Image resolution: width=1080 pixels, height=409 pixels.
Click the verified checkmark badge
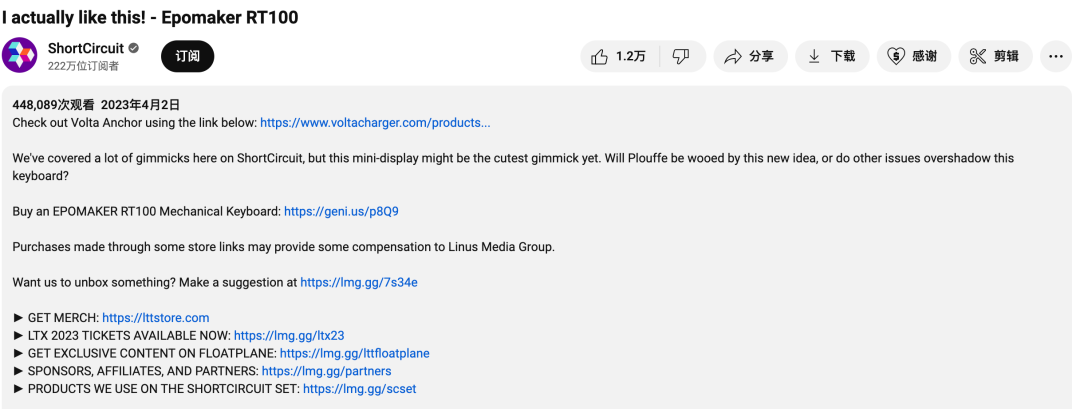tap(133, 48)
